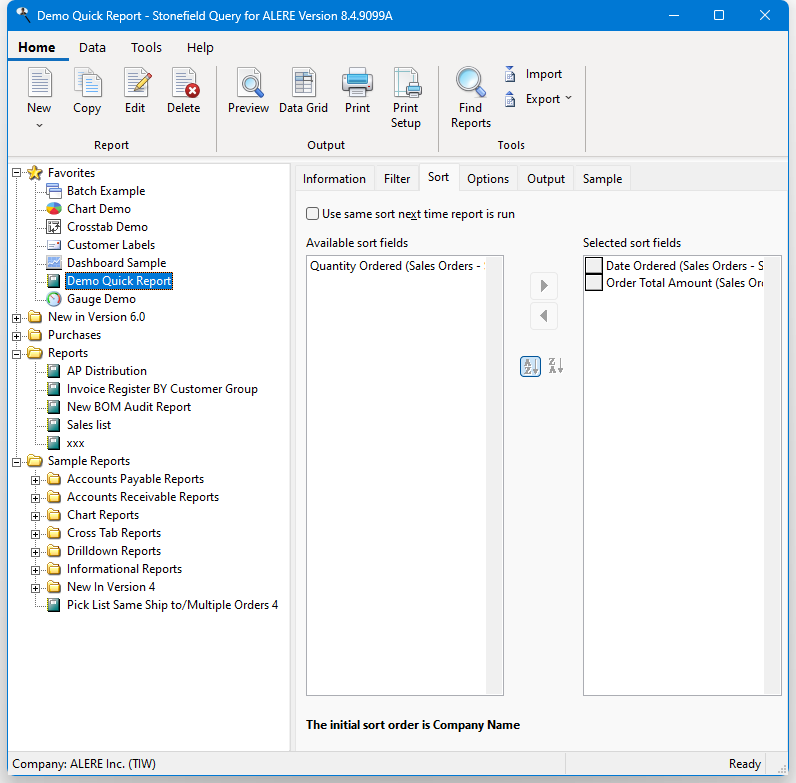
Task: Click the Export tool icon
Action: click(510, 99)
